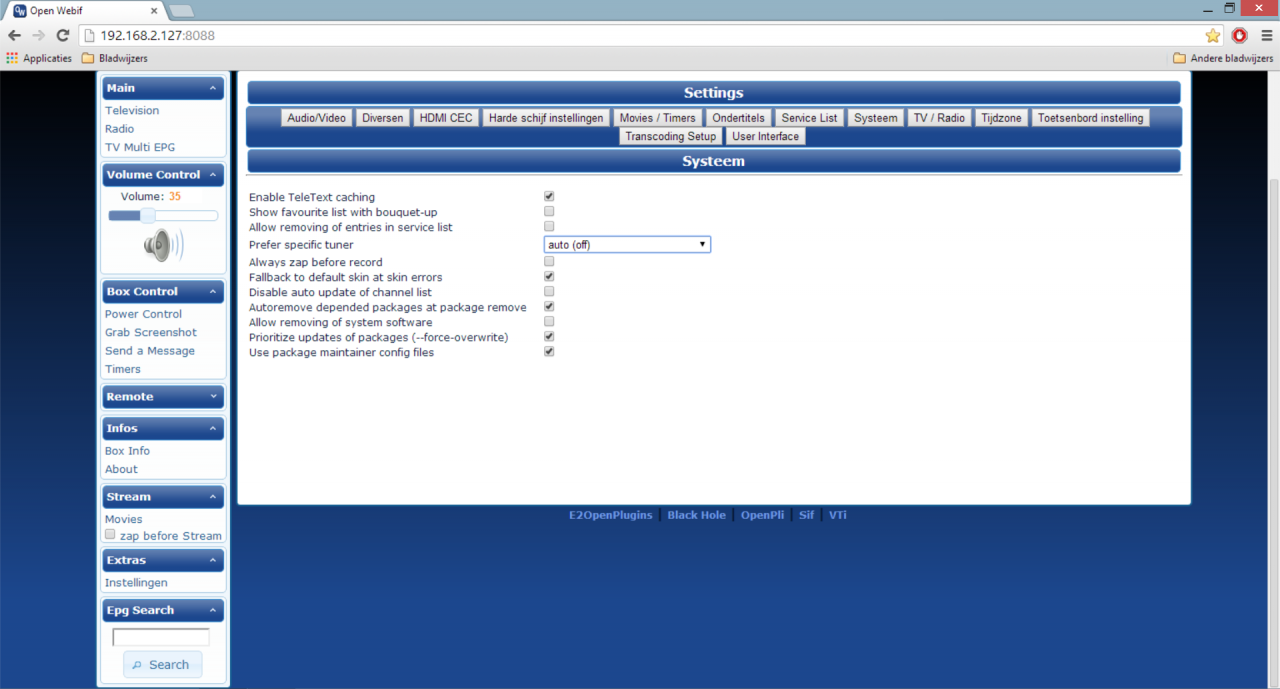Click the browser address bar
1280x689 pixels.
tap(640, 35)
